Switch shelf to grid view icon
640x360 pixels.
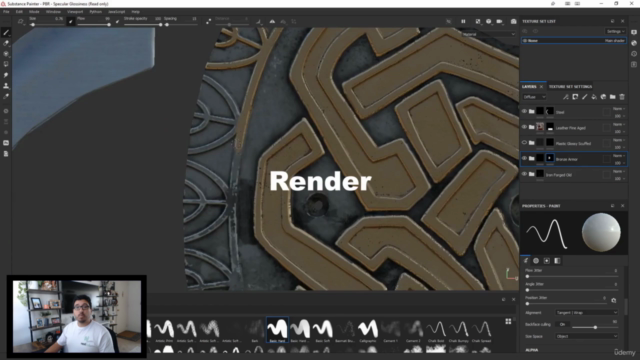508,322
